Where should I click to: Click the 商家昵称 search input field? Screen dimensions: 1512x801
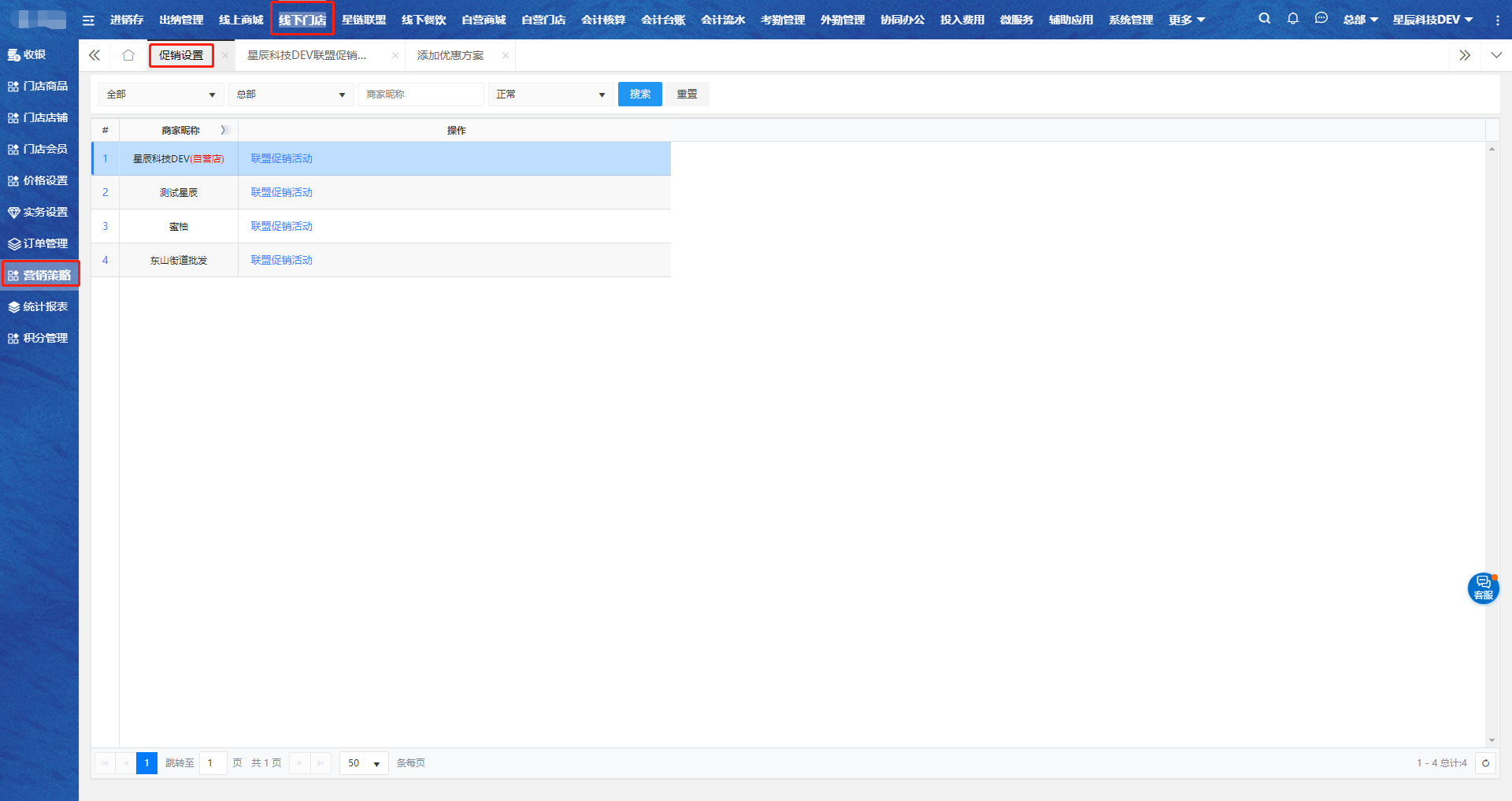(x=421, y=95)
